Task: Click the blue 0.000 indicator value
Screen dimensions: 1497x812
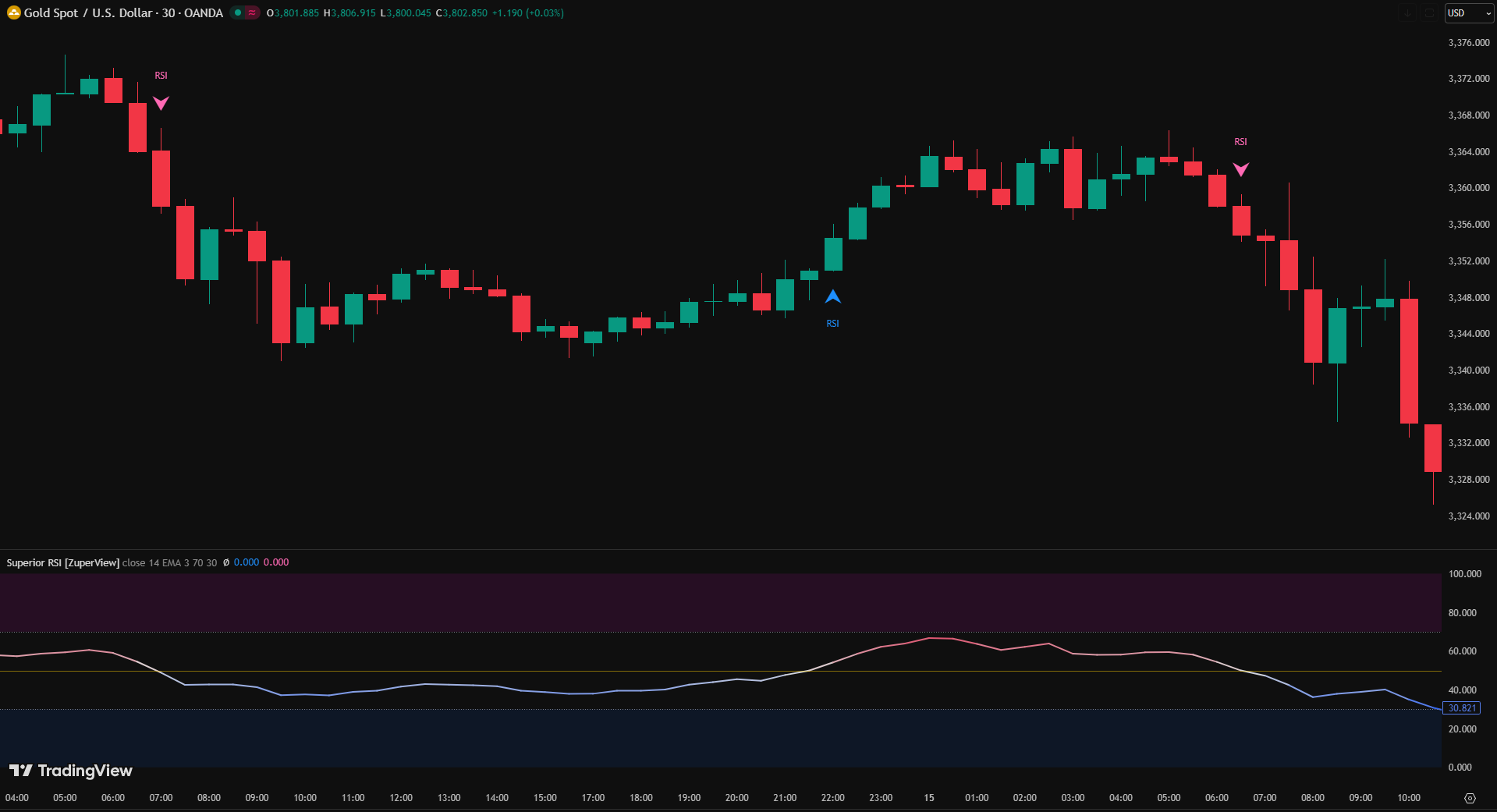Action: coord(247,562)
